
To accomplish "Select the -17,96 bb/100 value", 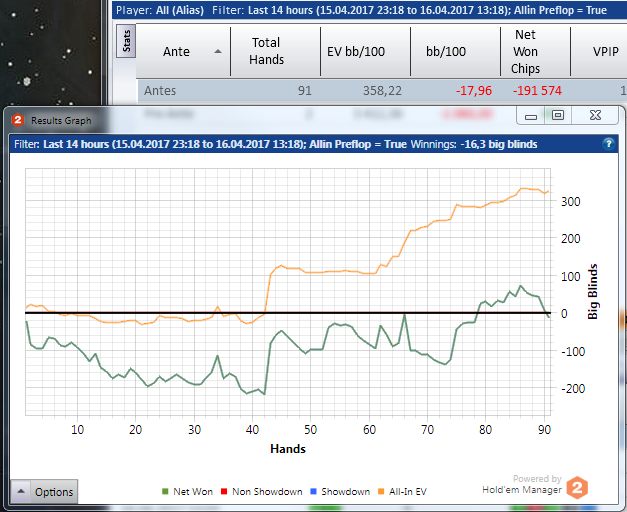I will point(474,91).
